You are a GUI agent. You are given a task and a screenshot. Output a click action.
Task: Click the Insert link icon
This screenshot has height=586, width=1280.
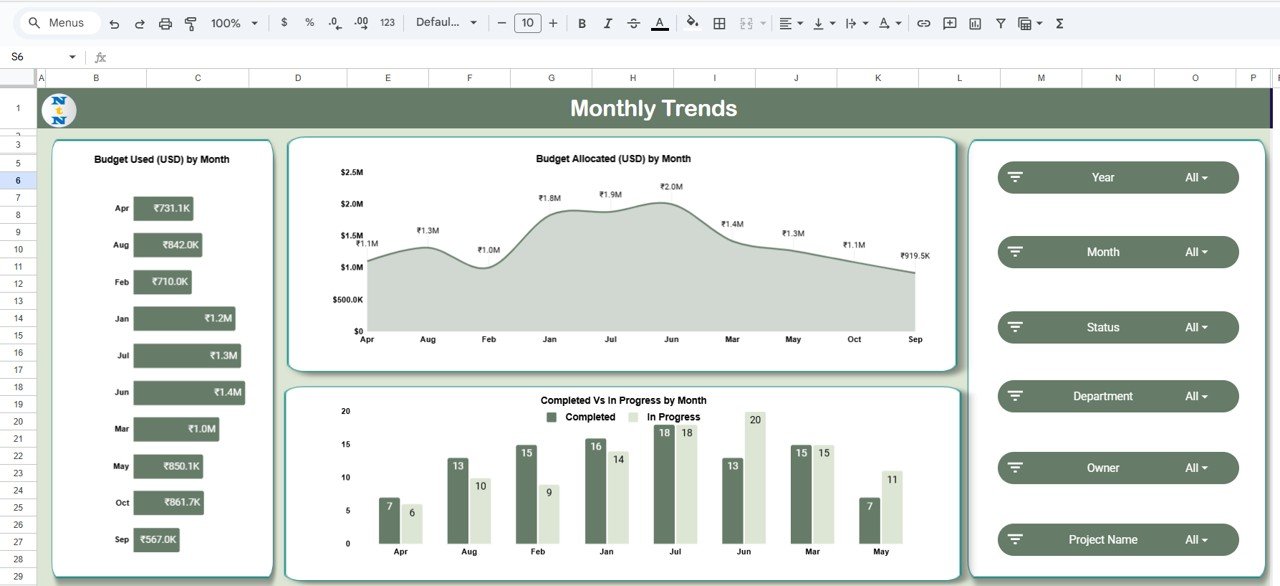pyautogui.click(x=923, y=22)
